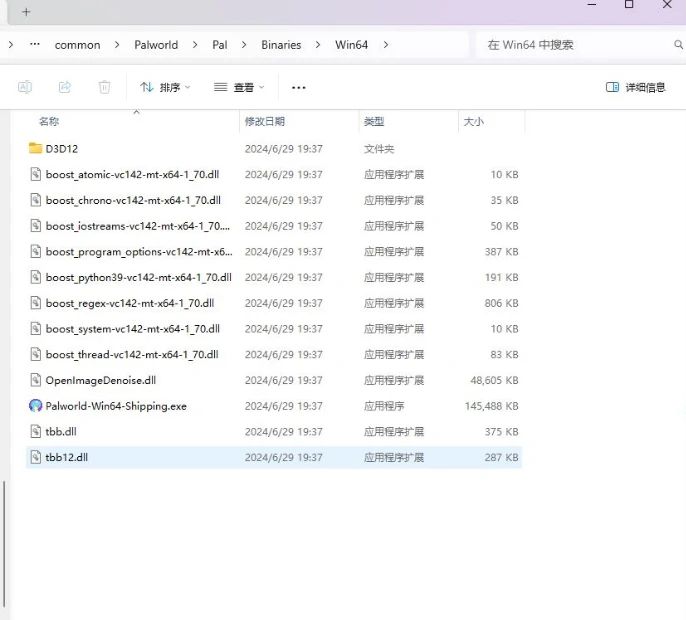Screen dimensions: 686x620
Task: Select the OpenImageDenoise.dll file
Action: click(x=100, y=380)
